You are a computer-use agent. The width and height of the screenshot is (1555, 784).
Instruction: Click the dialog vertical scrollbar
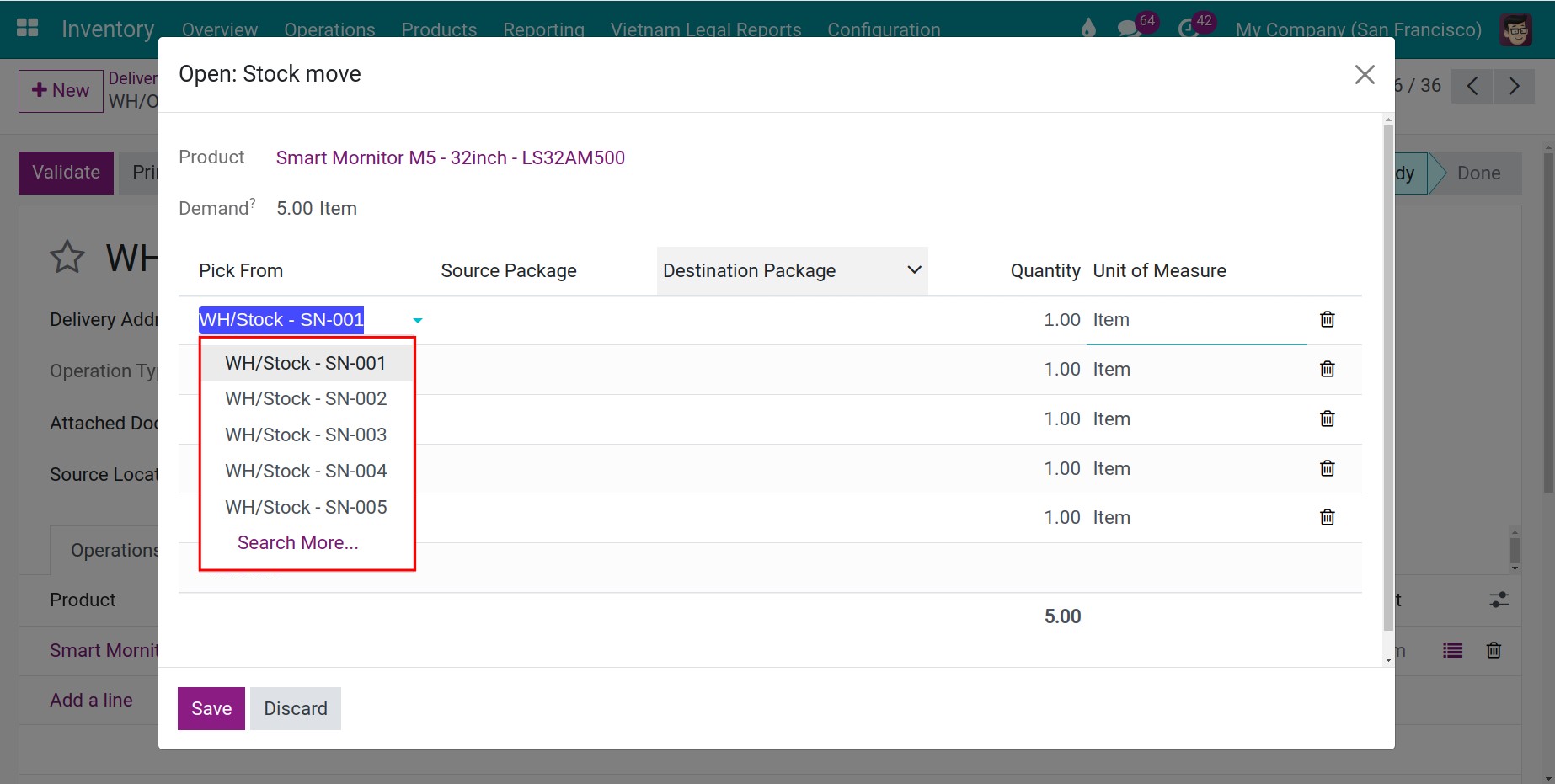1388,379
